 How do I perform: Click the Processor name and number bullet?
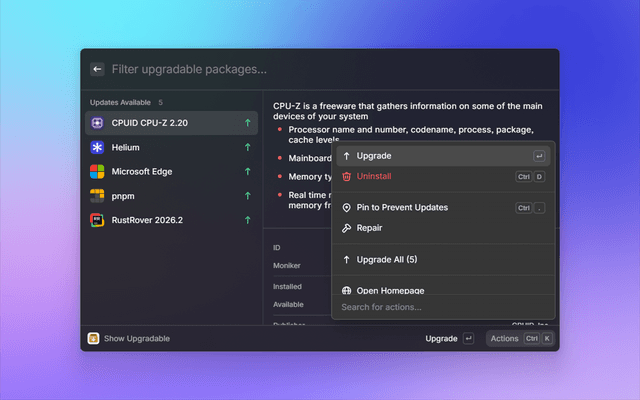coord(411,135)
